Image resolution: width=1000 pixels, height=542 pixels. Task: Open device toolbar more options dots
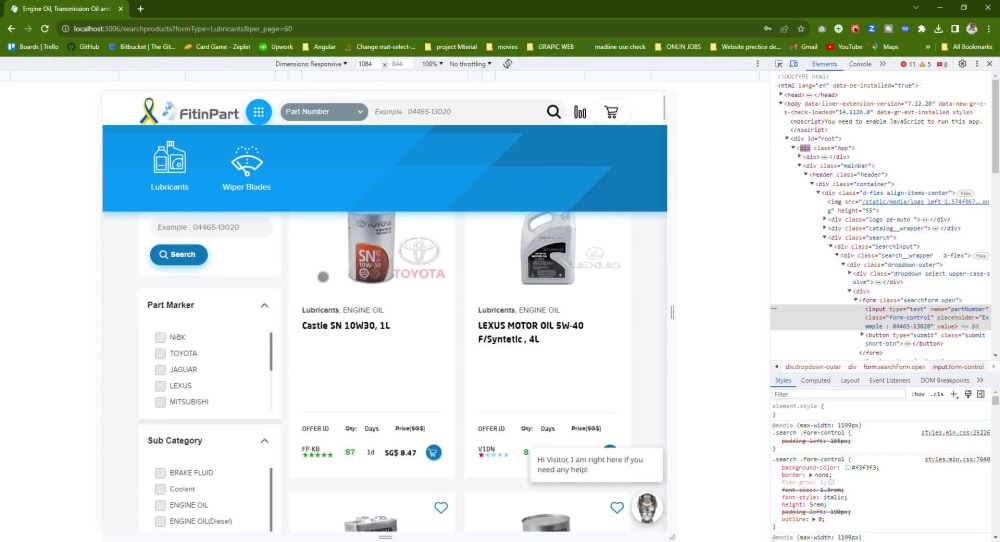click(x=758, y=64)
